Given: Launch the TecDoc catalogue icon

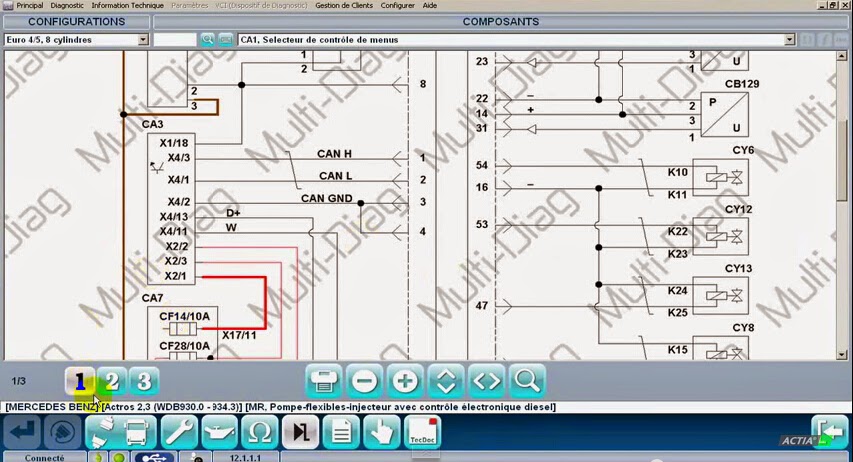Looking at the screenshot, I should click(423, 432).
